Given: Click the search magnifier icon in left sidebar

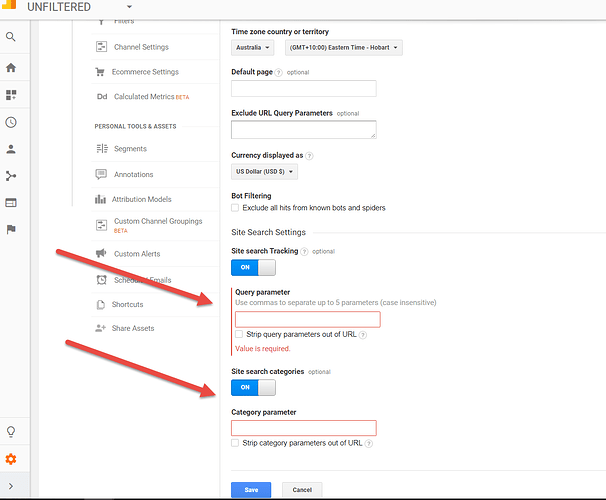Looking at the screenshot, I should click(11, 37).
